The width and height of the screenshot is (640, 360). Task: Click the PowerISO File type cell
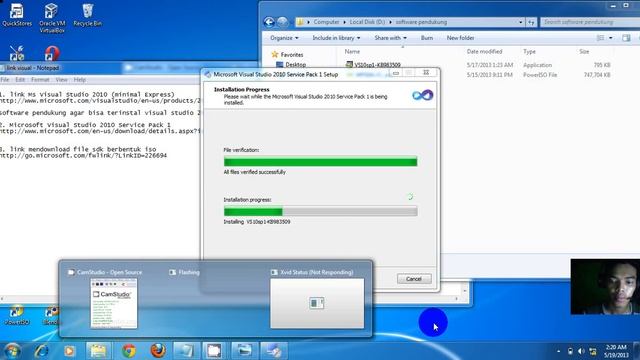click(540, 75)
